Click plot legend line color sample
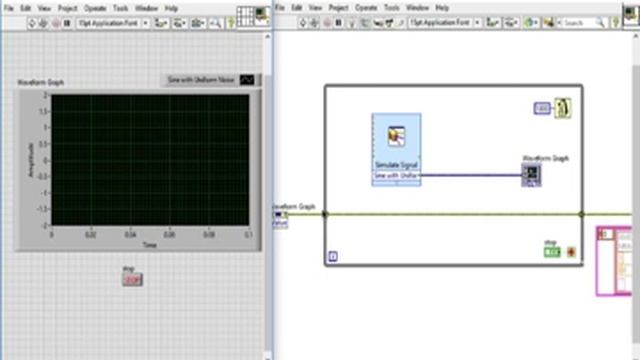The width and height of the screenshot is (640, 360). click(247, 80)
